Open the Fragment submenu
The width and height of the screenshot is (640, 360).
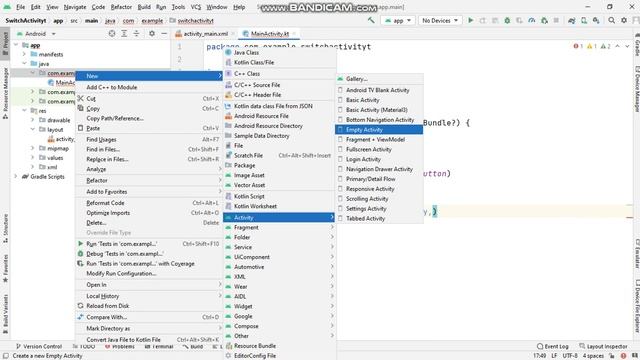coord(280,227)
